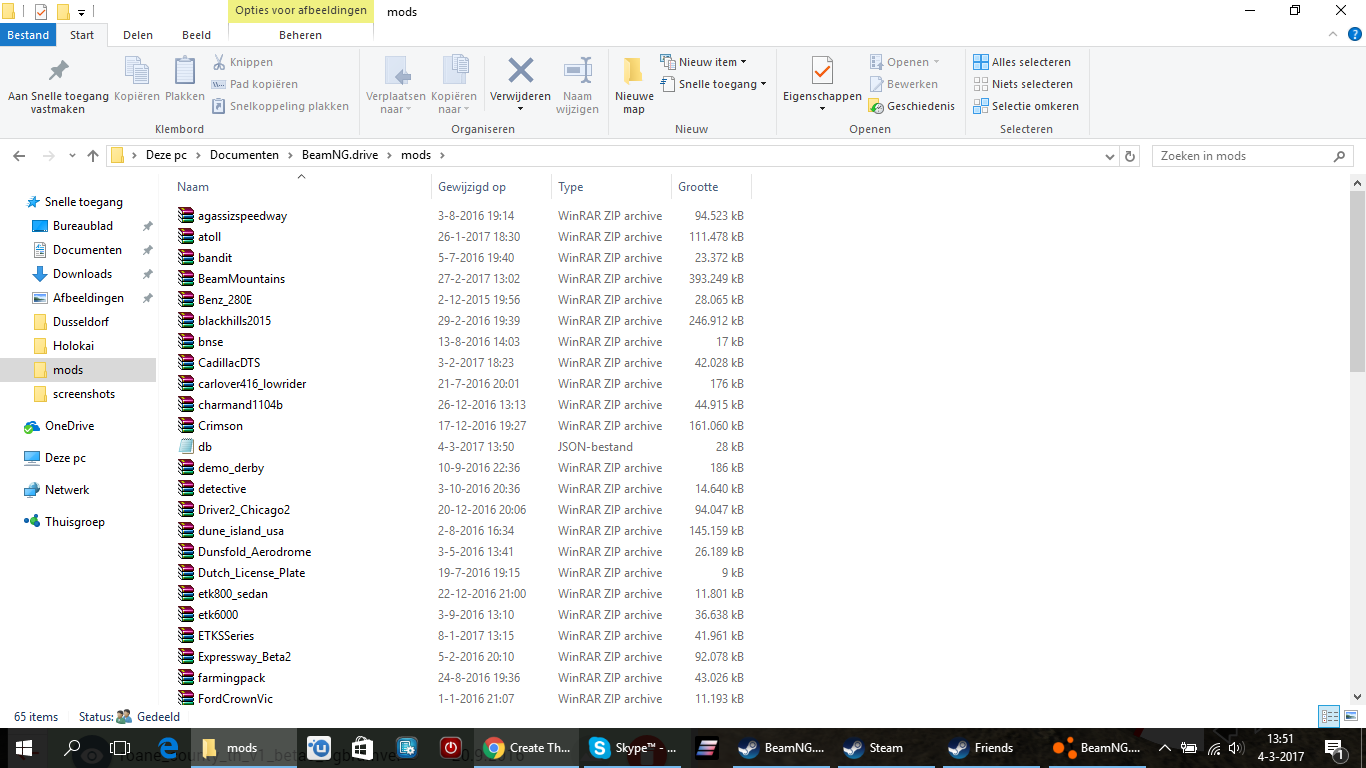Viewport: 1366px width, 768px height.
Task: Open Windows Start menu
Action: [x=24, y=748]
